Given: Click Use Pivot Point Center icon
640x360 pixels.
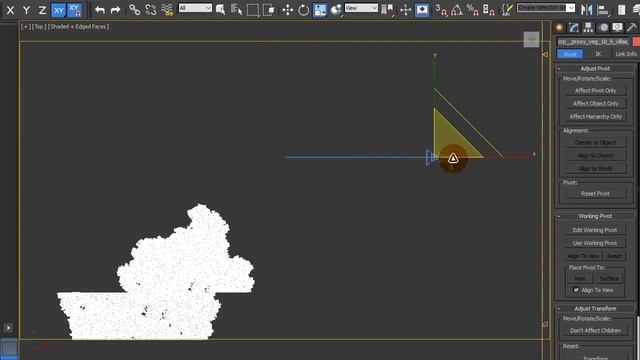Looking at the screenshot, I should click(x=387, y=10).
